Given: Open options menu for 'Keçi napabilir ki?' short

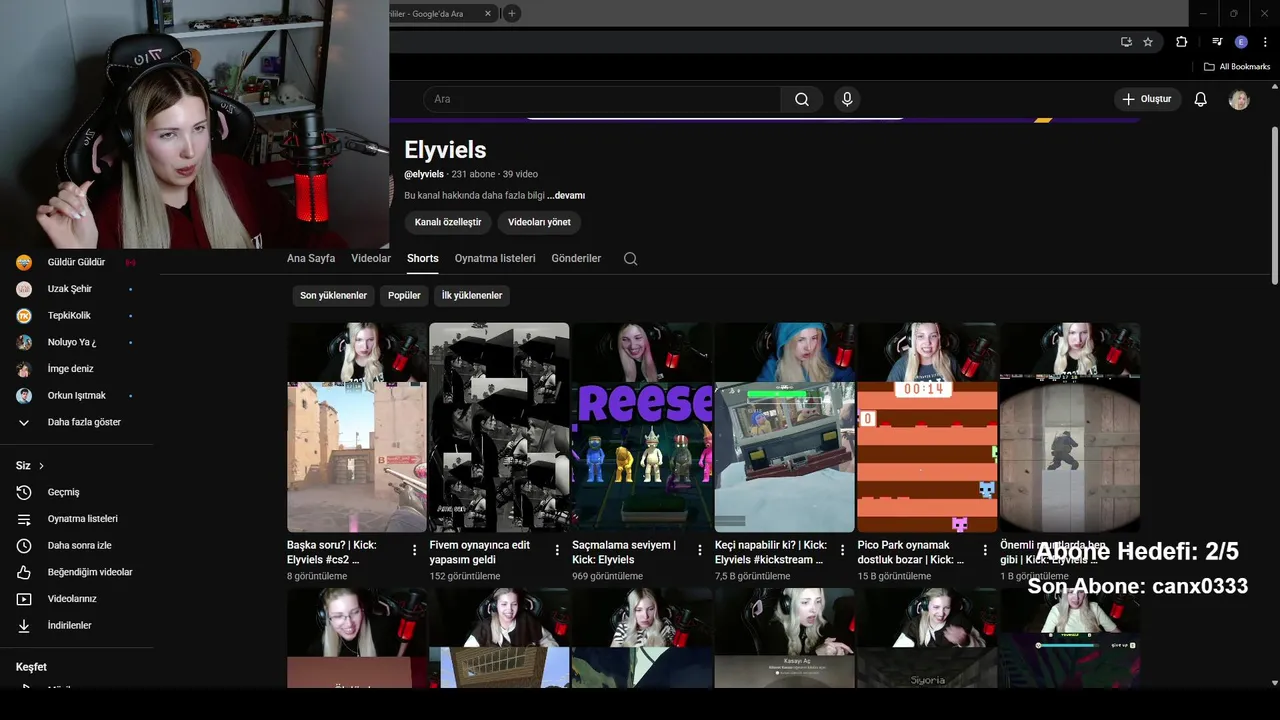Looking at the screenshot, I should [843, 550].
